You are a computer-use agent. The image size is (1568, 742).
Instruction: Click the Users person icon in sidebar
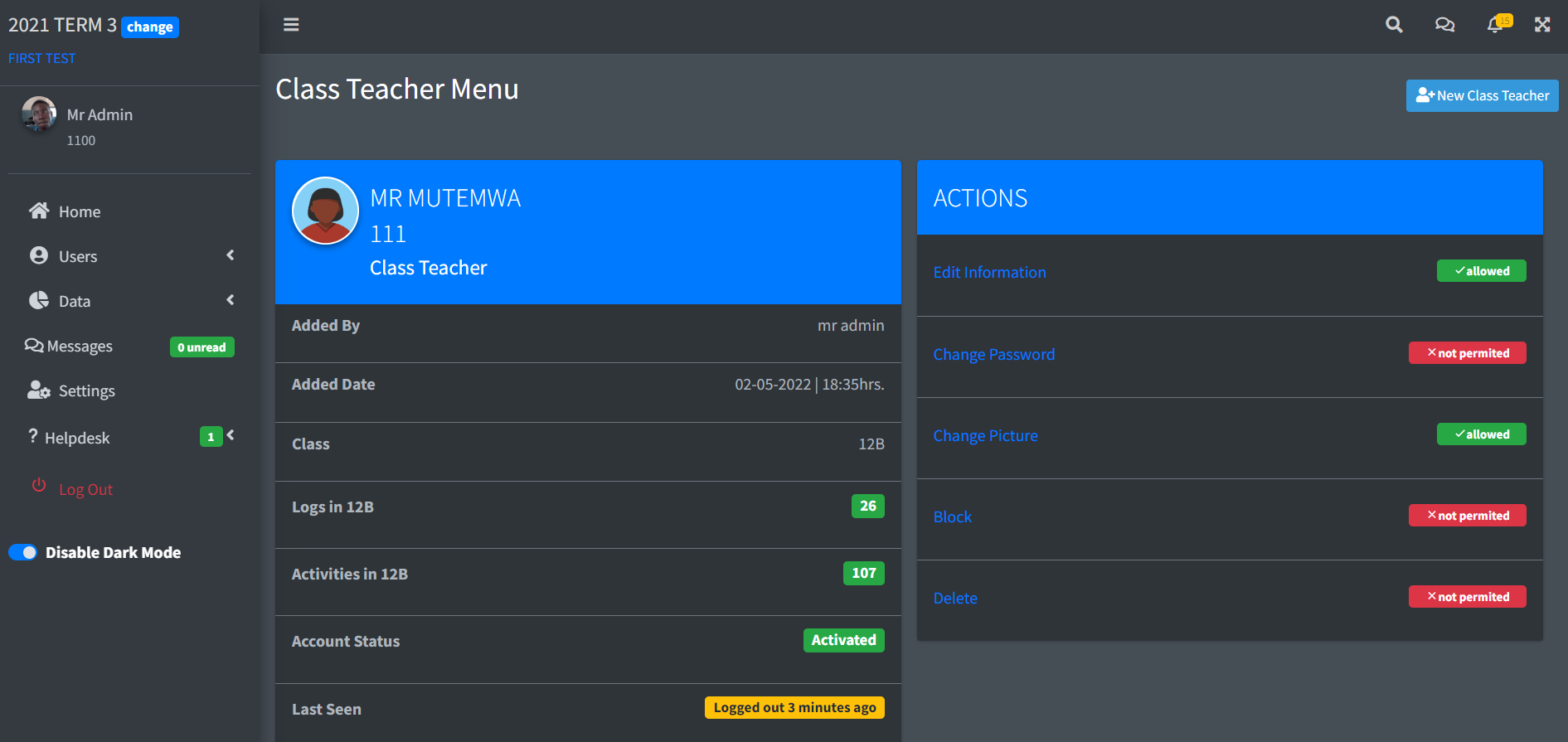click(39, 255)
